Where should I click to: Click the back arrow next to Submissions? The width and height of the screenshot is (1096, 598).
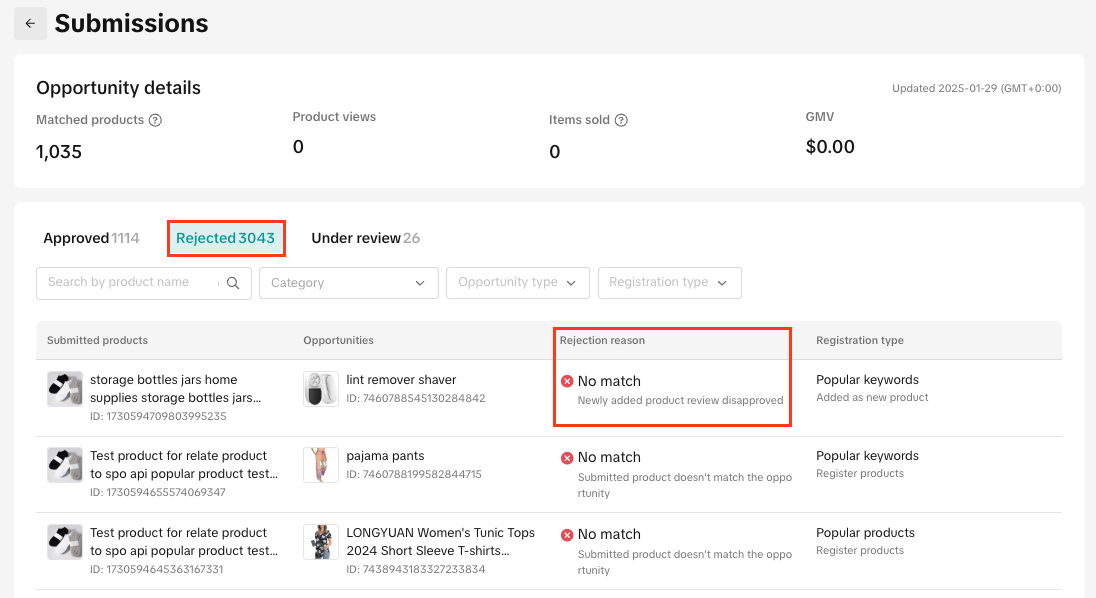(30, 24)
